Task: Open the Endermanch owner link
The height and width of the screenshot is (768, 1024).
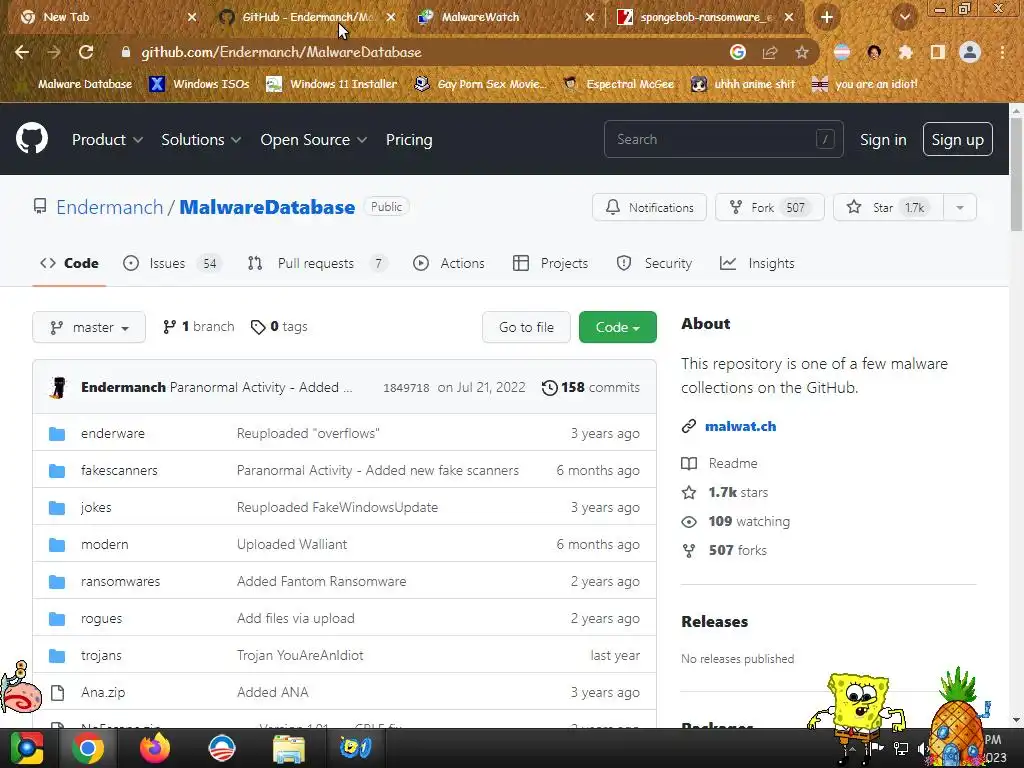Action: pos(110,207)
